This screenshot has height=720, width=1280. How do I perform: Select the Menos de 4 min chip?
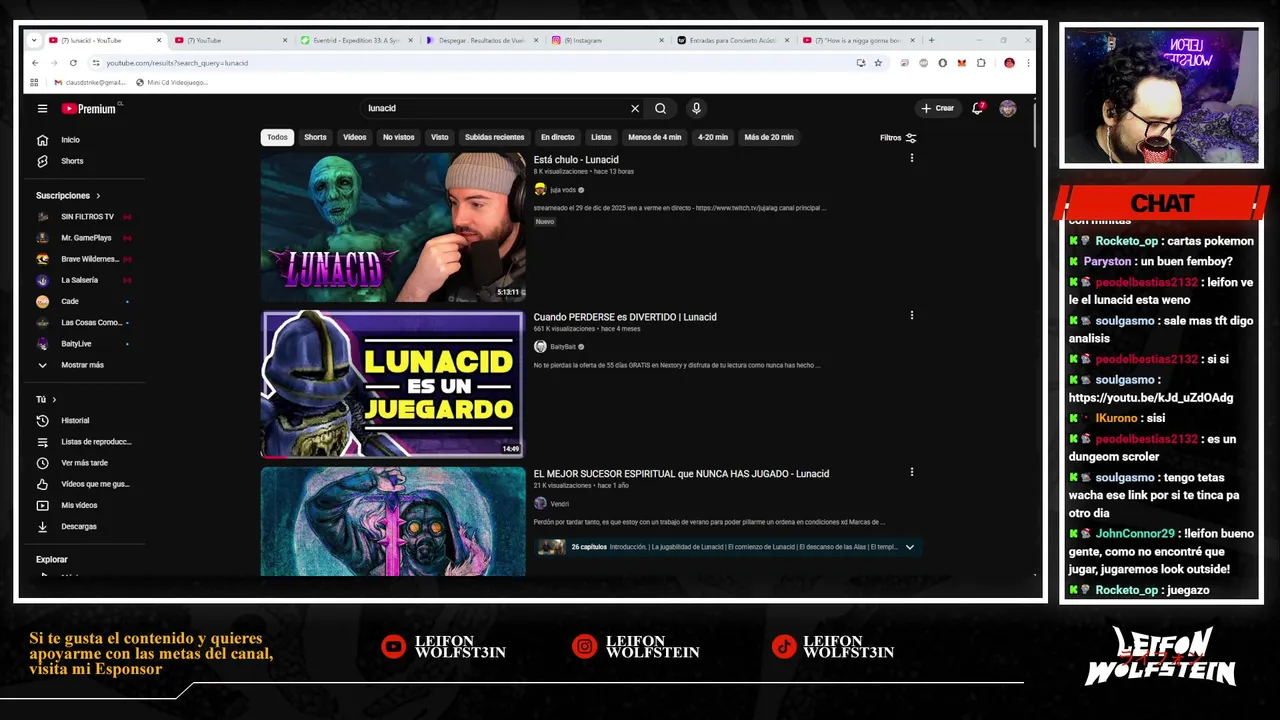point(655,137)
